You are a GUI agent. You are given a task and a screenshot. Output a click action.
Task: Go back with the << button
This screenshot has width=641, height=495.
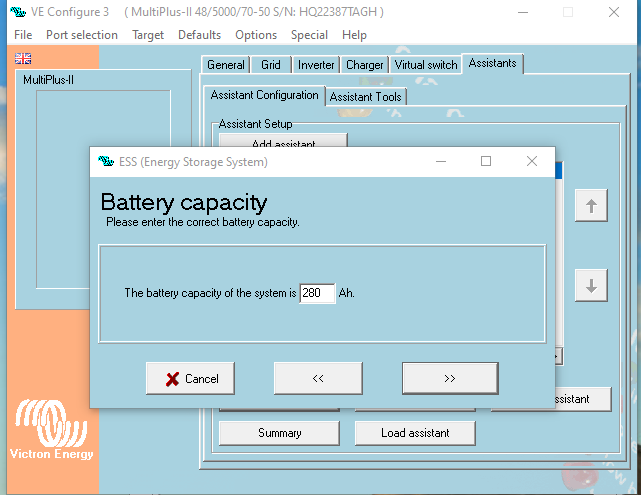tap(318, 379)
